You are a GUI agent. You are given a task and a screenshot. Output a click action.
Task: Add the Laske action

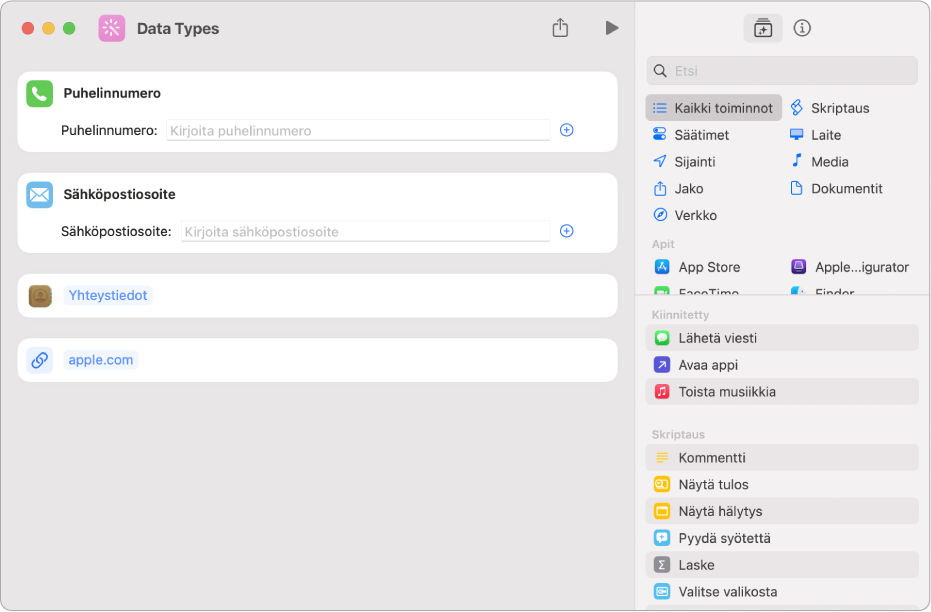click(x=782, y=565)
